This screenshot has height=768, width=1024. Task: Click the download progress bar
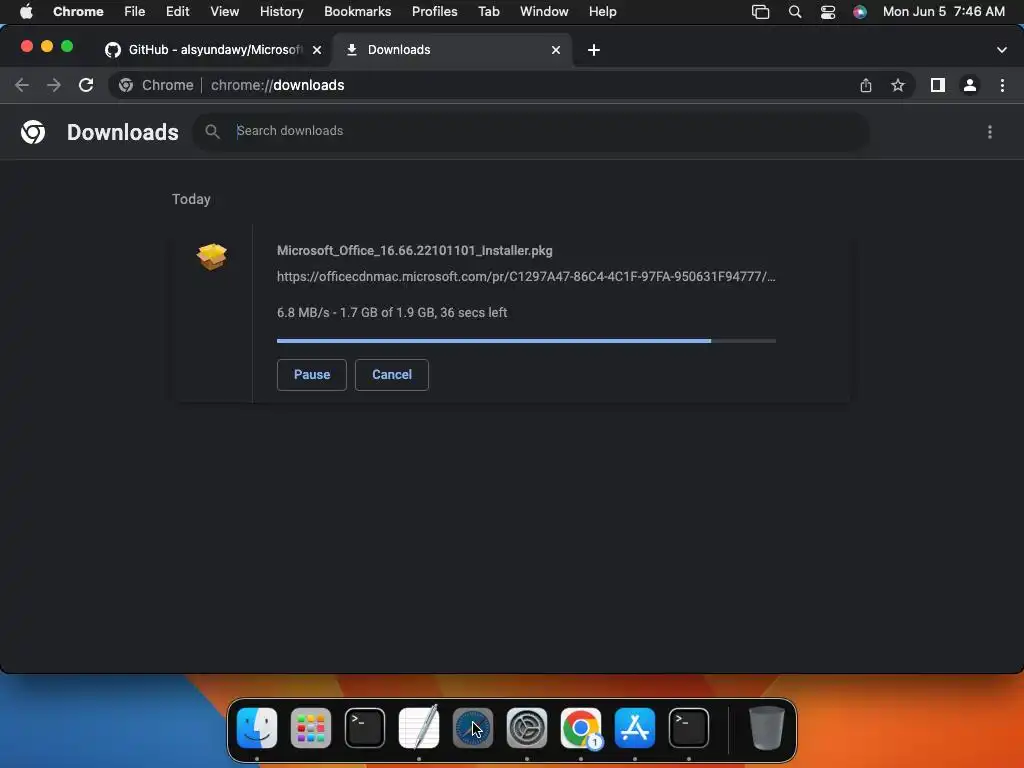click(x=526, y=341)
